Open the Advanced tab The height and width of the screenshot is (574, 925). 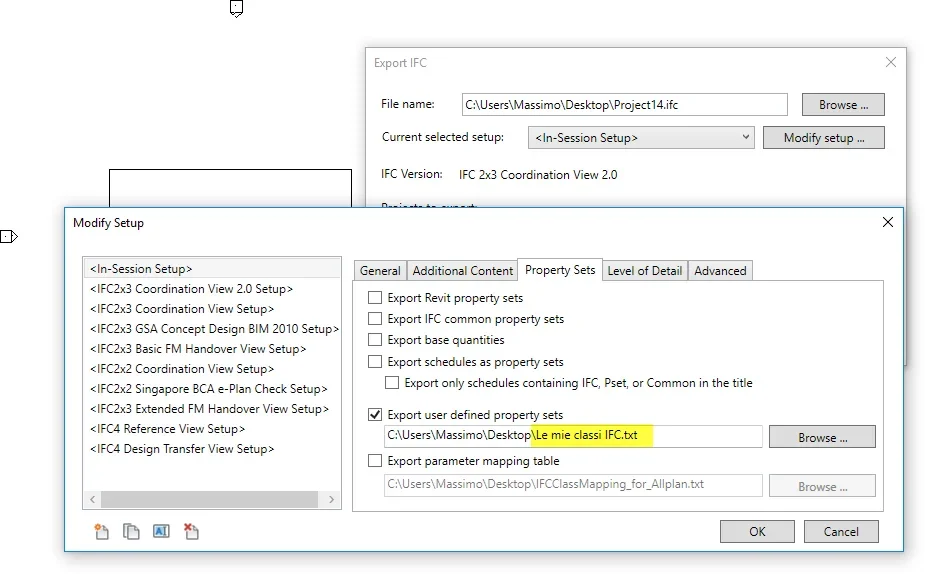pyautogui.click(x=720, y=271)
